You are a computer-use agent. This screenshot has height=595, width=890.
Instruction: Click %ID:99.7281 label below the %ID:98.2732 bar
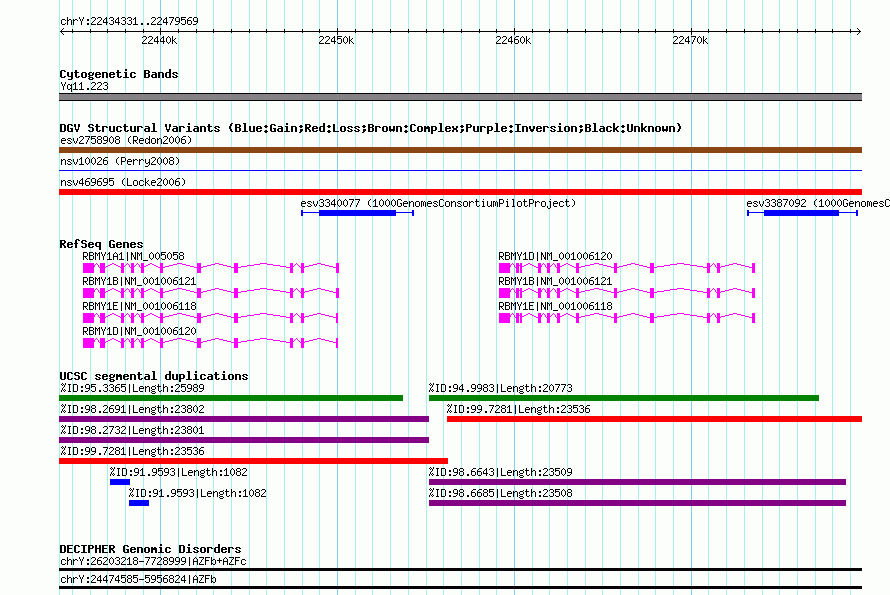pos(132,451)
